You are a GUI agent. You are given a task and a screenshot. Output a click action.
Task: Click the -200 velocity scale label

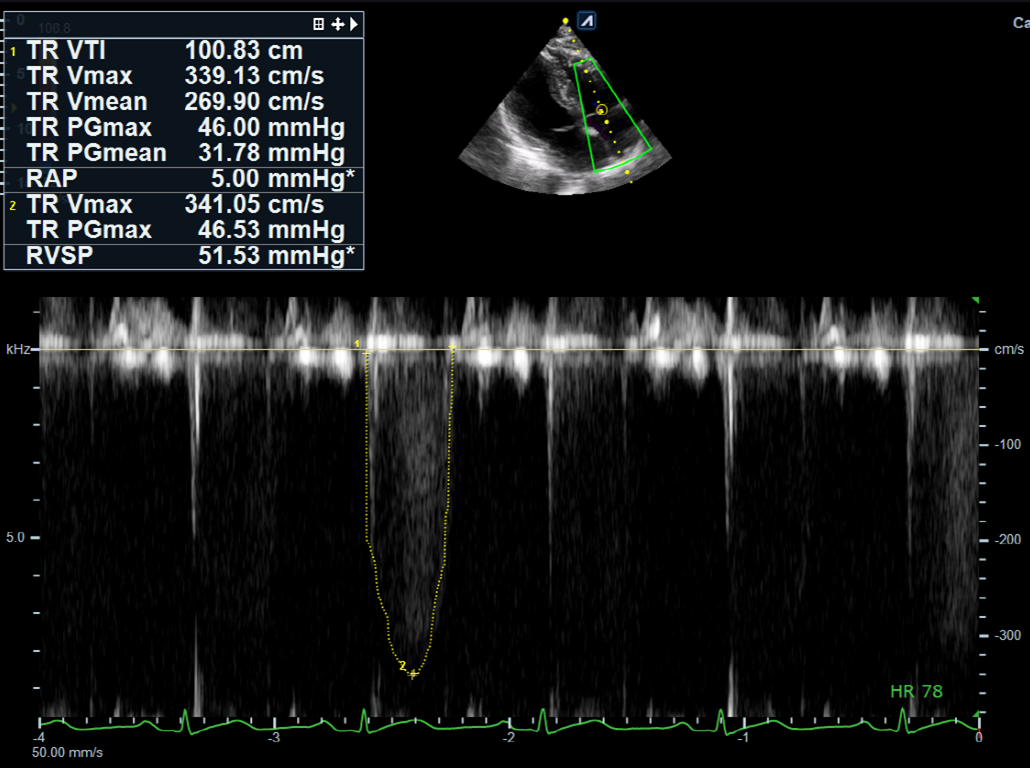point(1008,539)
